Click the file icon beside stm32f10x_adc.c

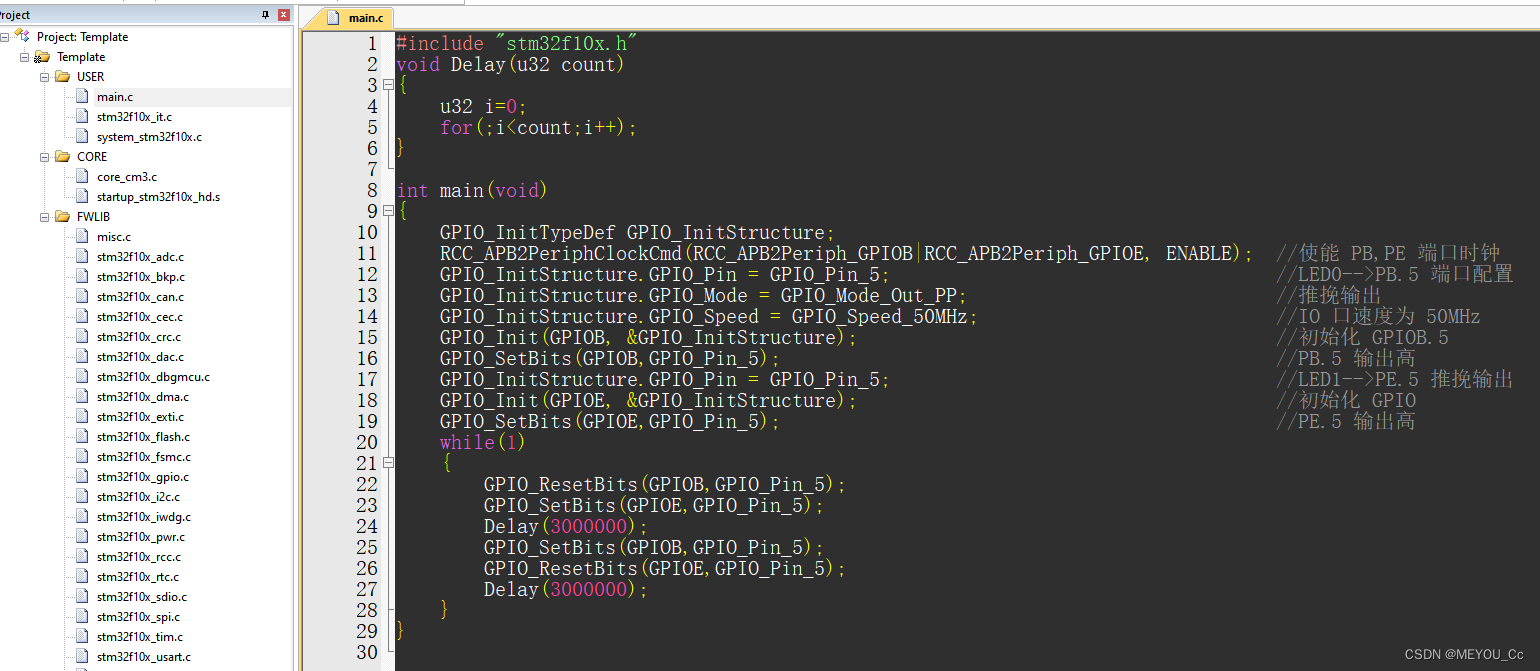pyautogui.click(x=82, y=257)
